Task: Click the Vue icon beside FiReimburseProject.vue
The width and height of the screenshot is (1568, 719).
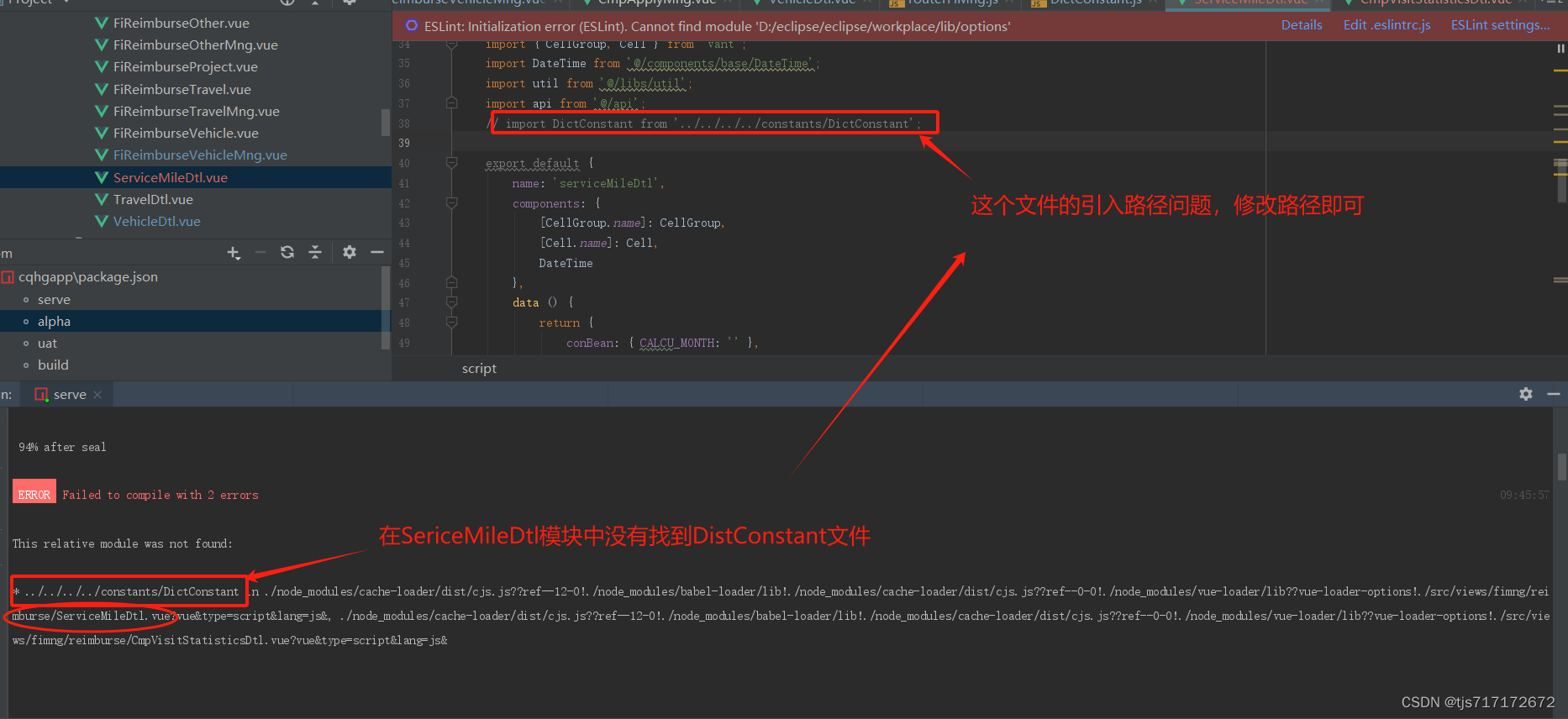Action: [x=102, y=66]
